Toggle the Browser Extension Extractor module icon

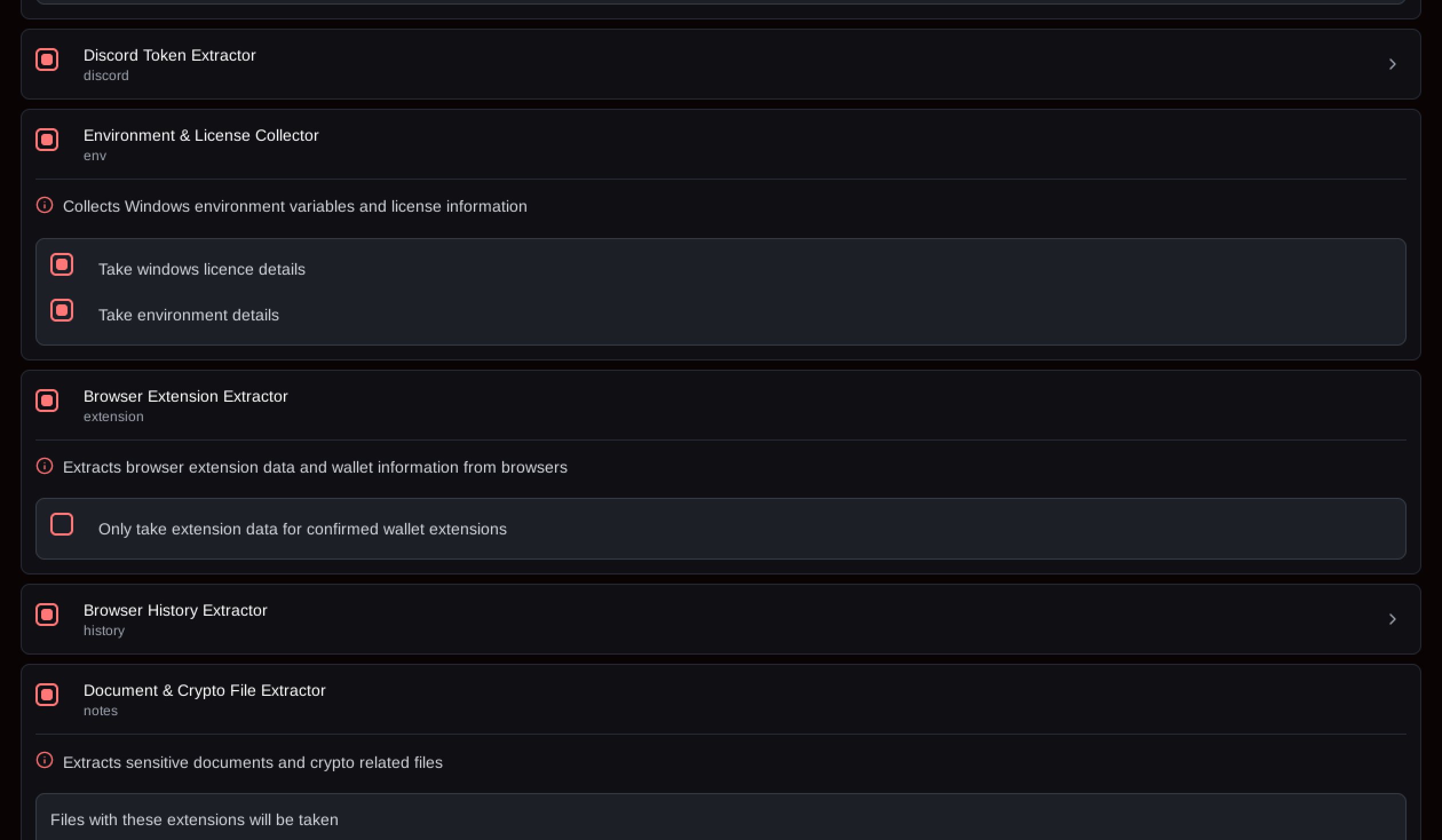click(47, 401)
